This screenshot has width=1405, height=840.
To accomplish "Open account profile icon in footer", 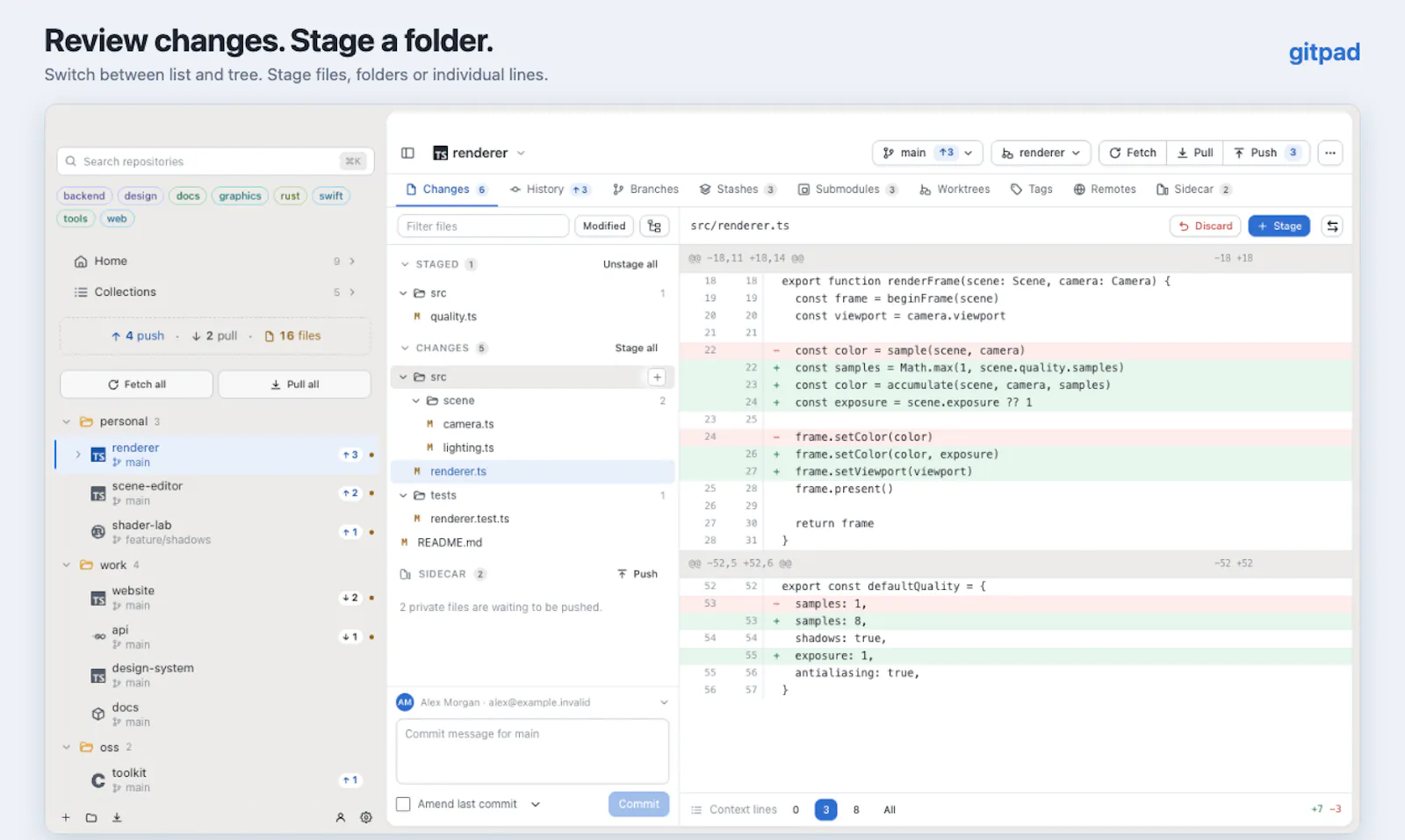I will (341, 818).
